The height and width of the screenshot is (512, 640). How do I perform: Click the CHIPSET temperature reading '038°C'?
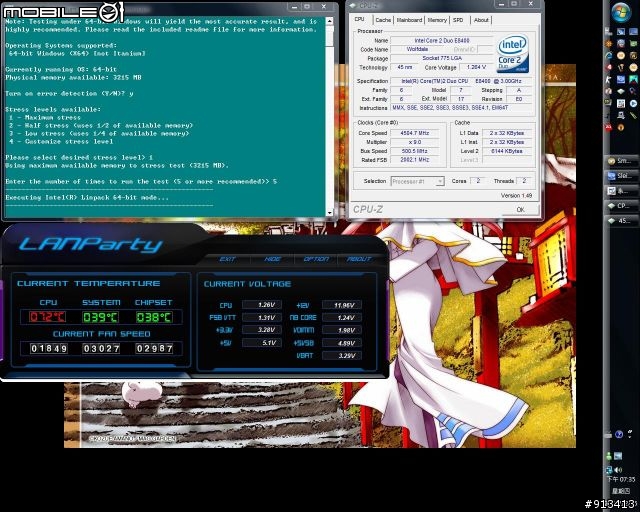click(154, 317)
